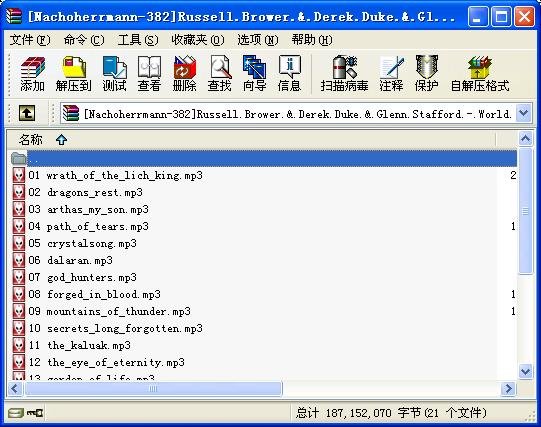Image resolution: width=541 pixels, height=427 pixels.
Task: Click the archive books icon in address bar
Action: [71, 113]
